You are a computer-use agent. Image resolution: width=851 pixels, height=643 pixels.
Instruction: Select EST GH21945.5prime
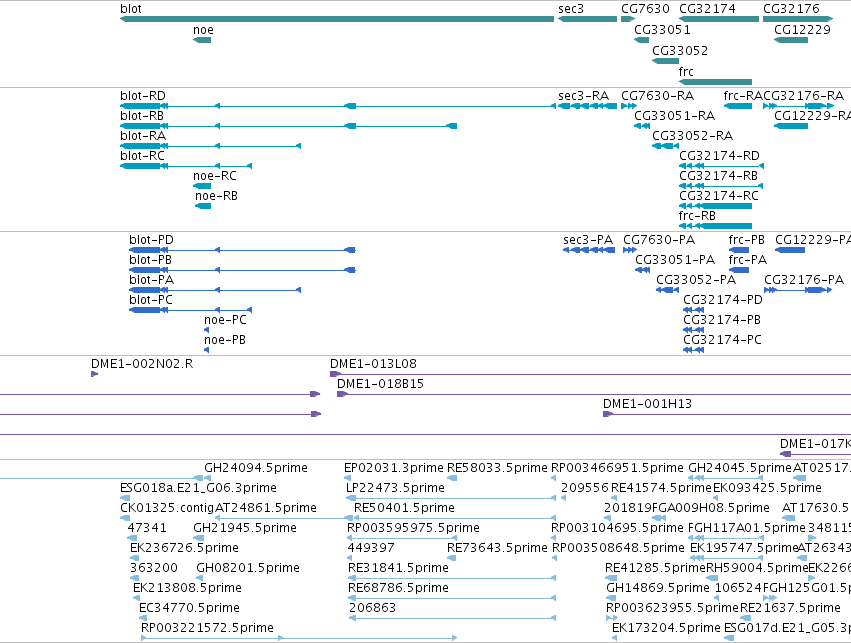tap(198, 538)
